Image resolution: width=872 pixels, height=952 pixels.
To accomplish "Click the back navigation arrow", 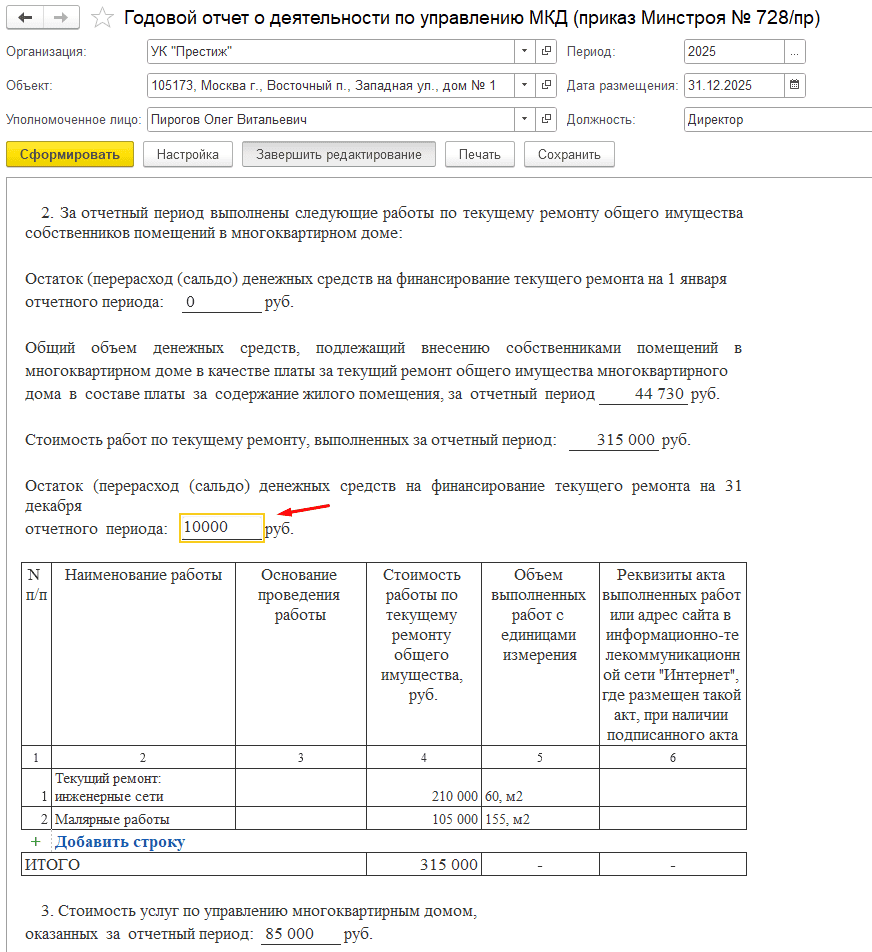I will pos(25,18).
